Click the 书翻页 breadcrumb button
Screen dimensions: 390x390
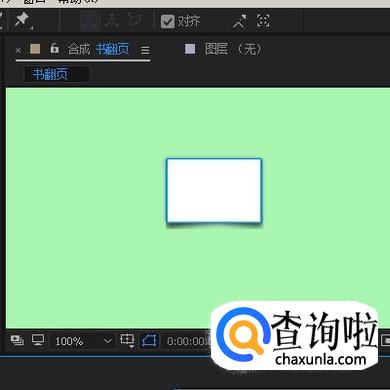[x=50, y=74]
